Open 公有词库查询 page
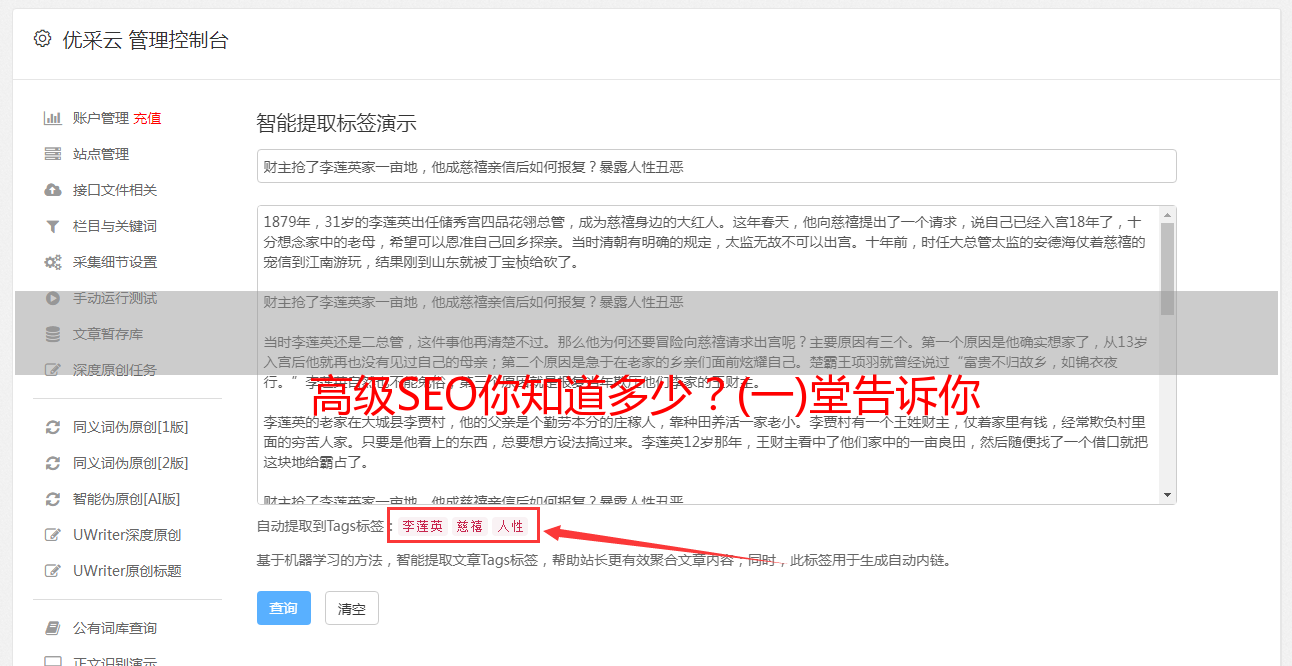The width and height of the screenshot is (1292, 666). 115,628
